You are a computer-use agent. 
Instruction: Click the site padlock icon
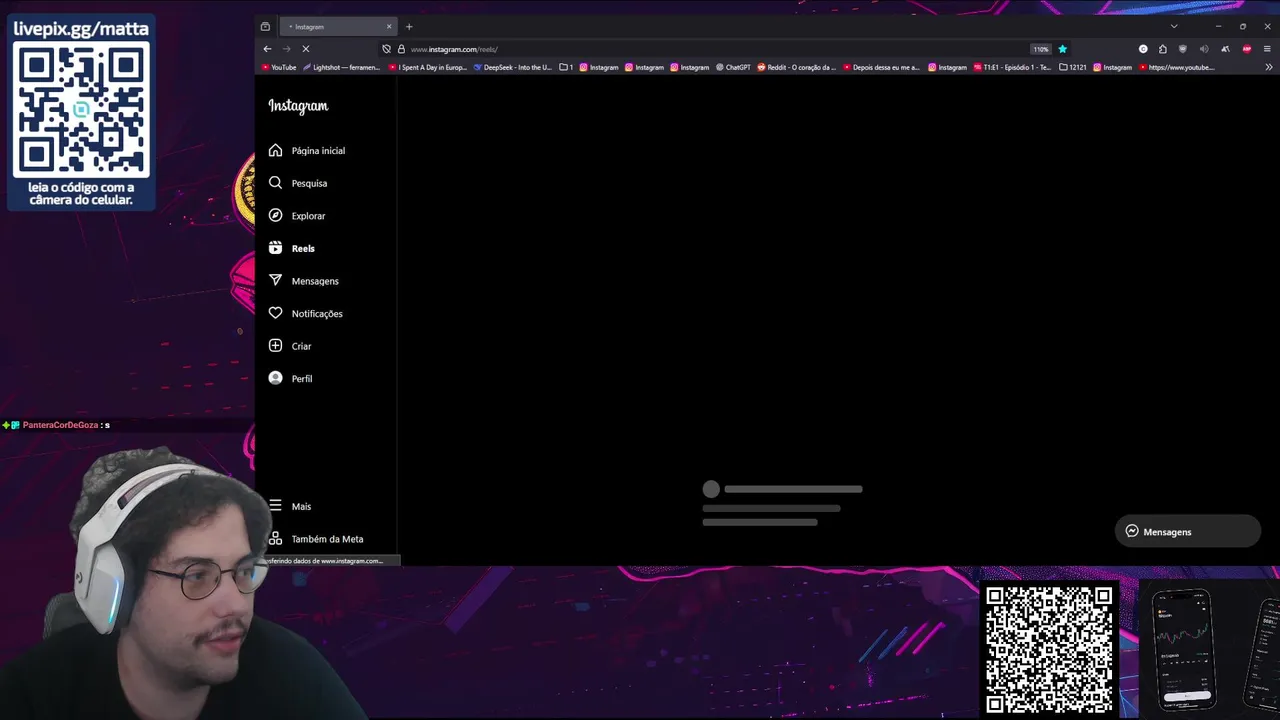click(401, 49)
